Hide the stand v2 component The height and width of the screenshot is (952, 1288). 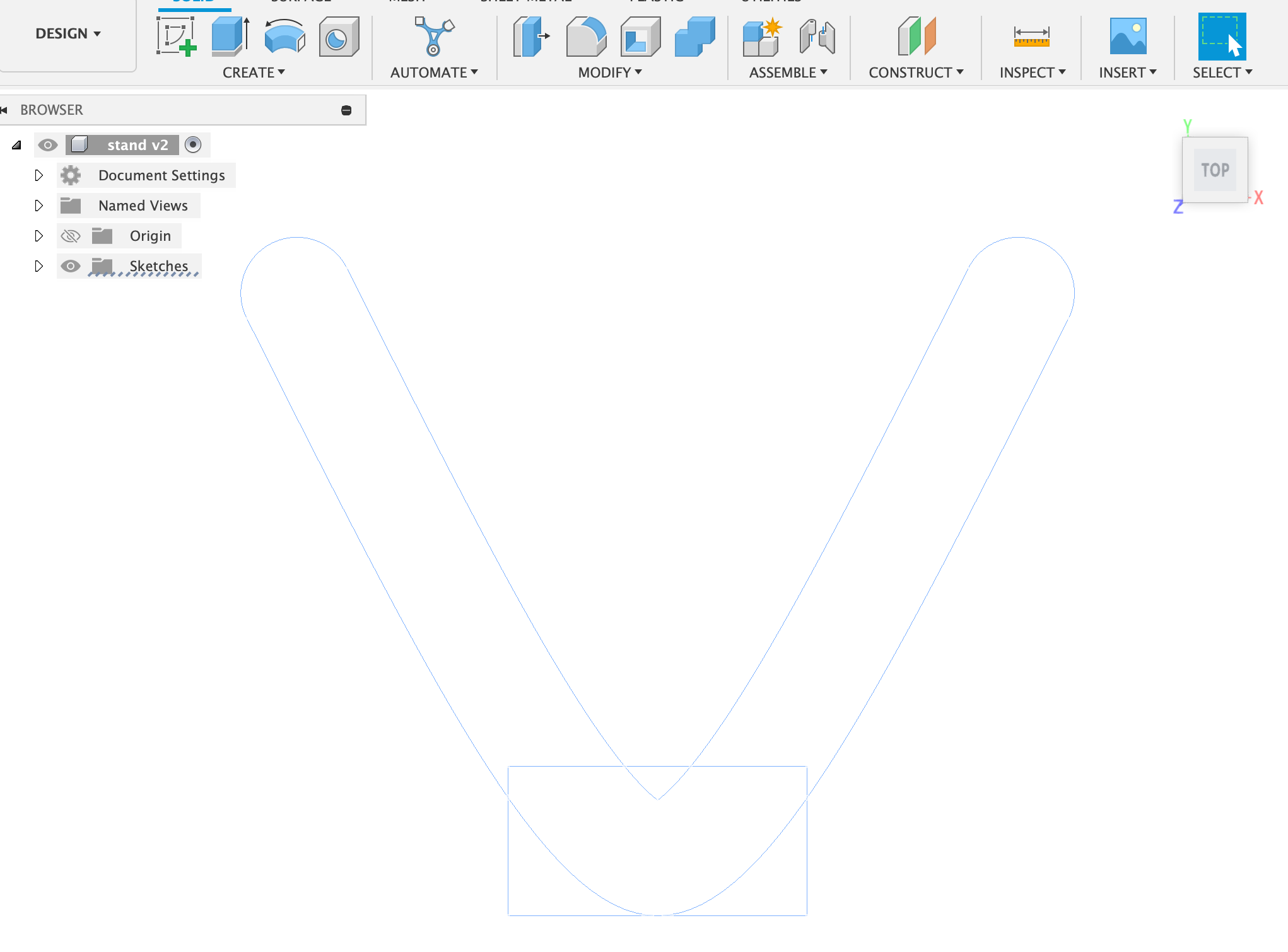48,144
